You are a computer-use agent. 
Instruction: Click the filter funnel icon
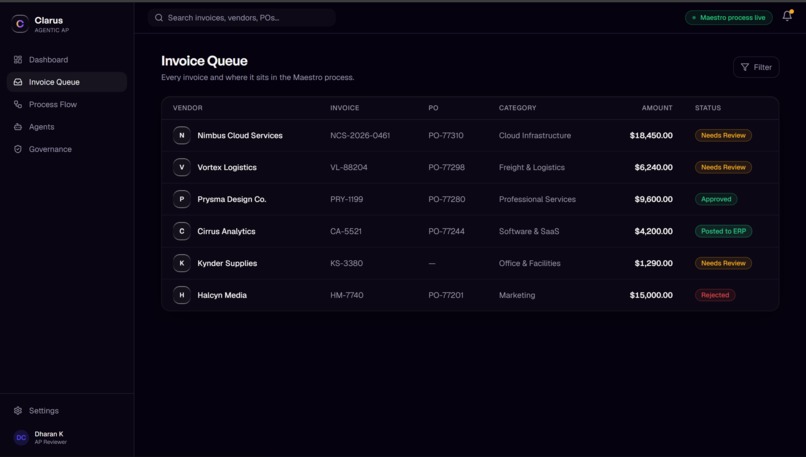[x=745, y=67]
